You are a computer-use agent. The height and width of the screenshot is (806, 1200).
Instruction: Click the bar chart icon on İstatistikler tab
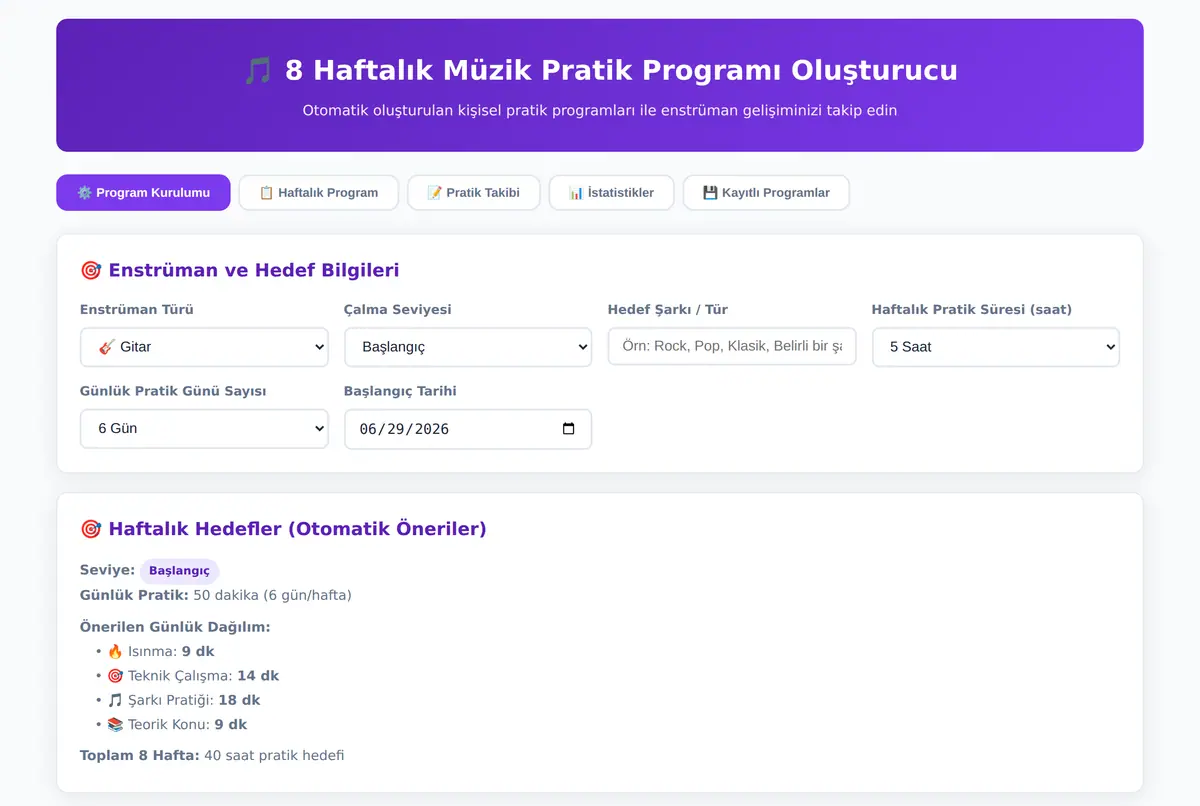point(576,193)
